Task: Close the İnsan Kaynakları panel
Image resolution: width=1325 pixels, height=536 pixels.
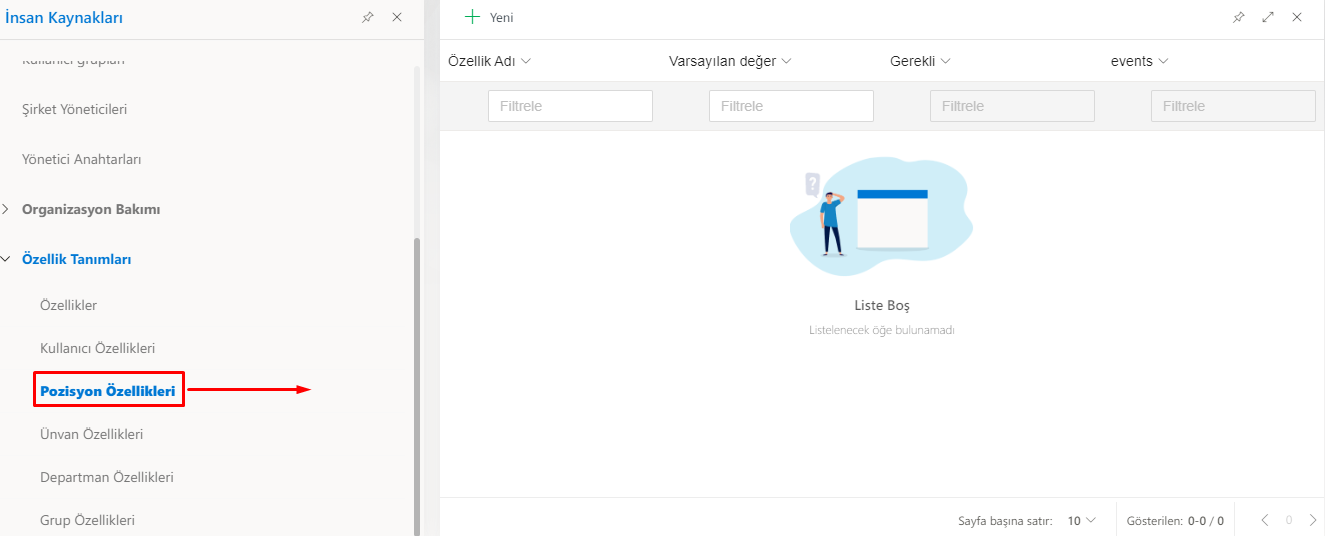Action: tap(397, 18)
